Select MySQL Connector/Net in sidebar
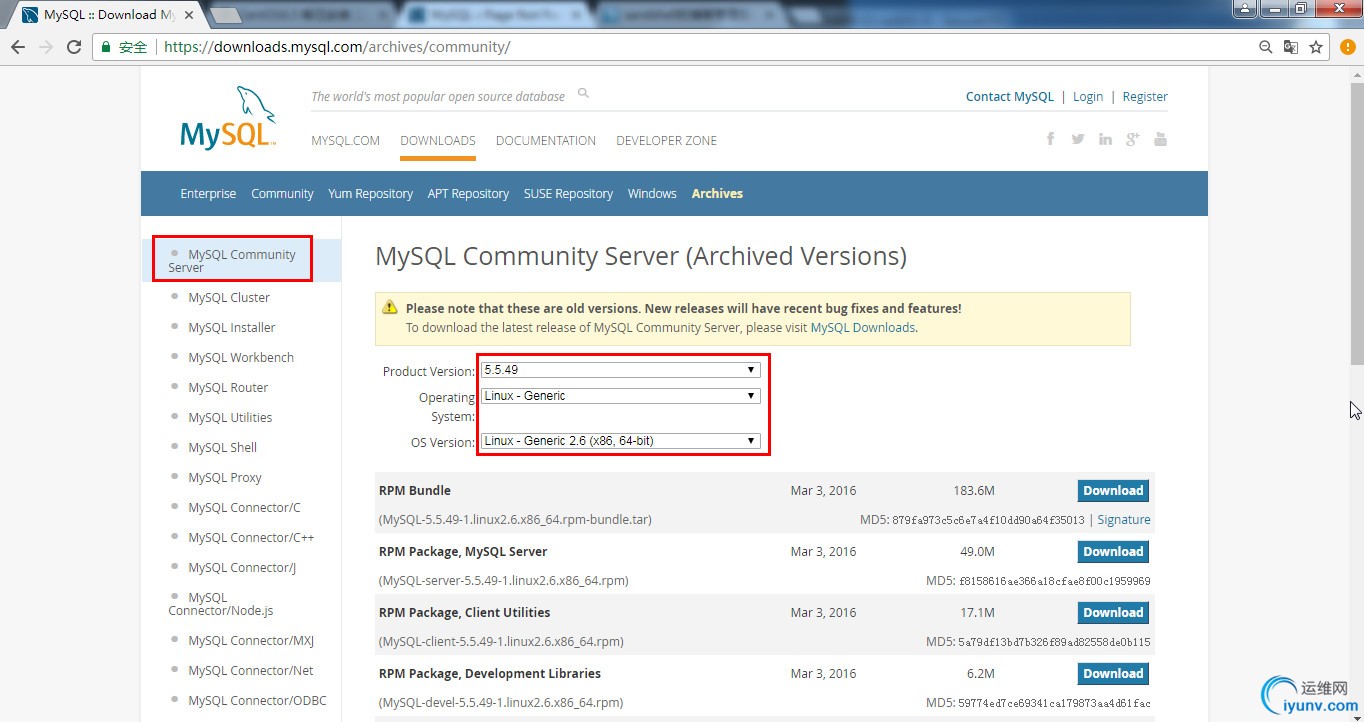Screen dimensions: 1364x722 coord(251,671)
